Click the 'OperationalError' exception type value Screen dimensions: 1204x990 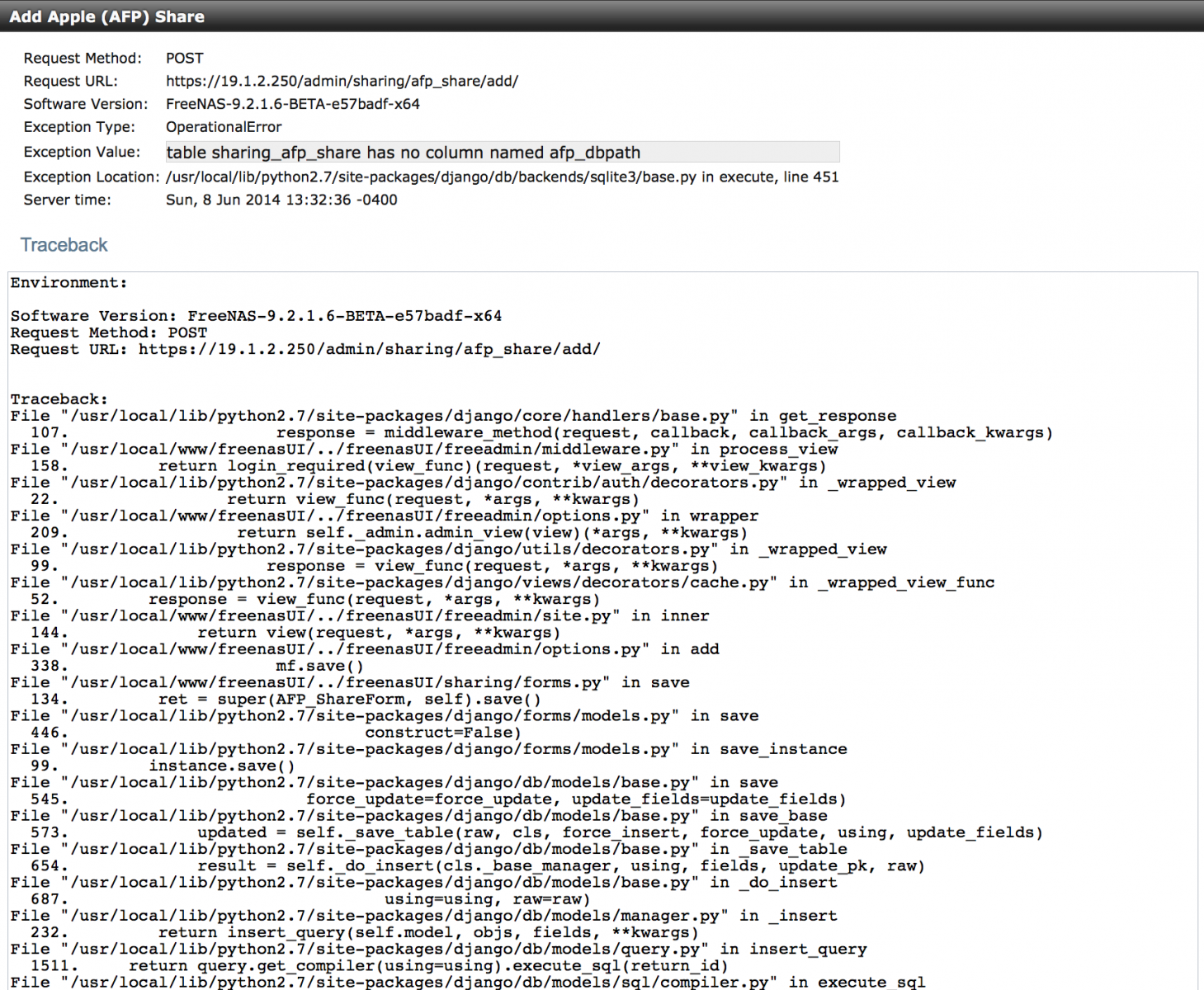click(x=224, y=127)
